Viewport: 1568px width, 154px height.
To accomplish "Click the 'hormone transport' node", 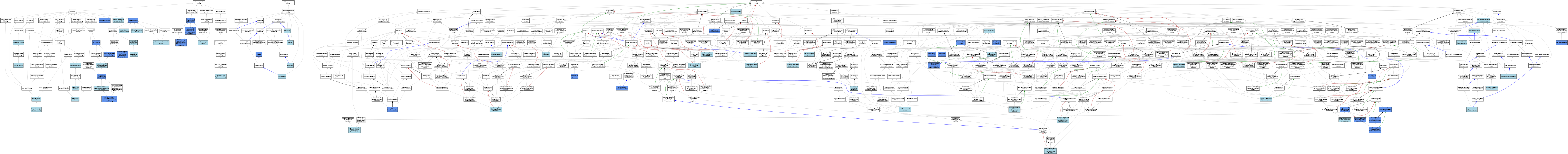I will [x=352, y=43].
